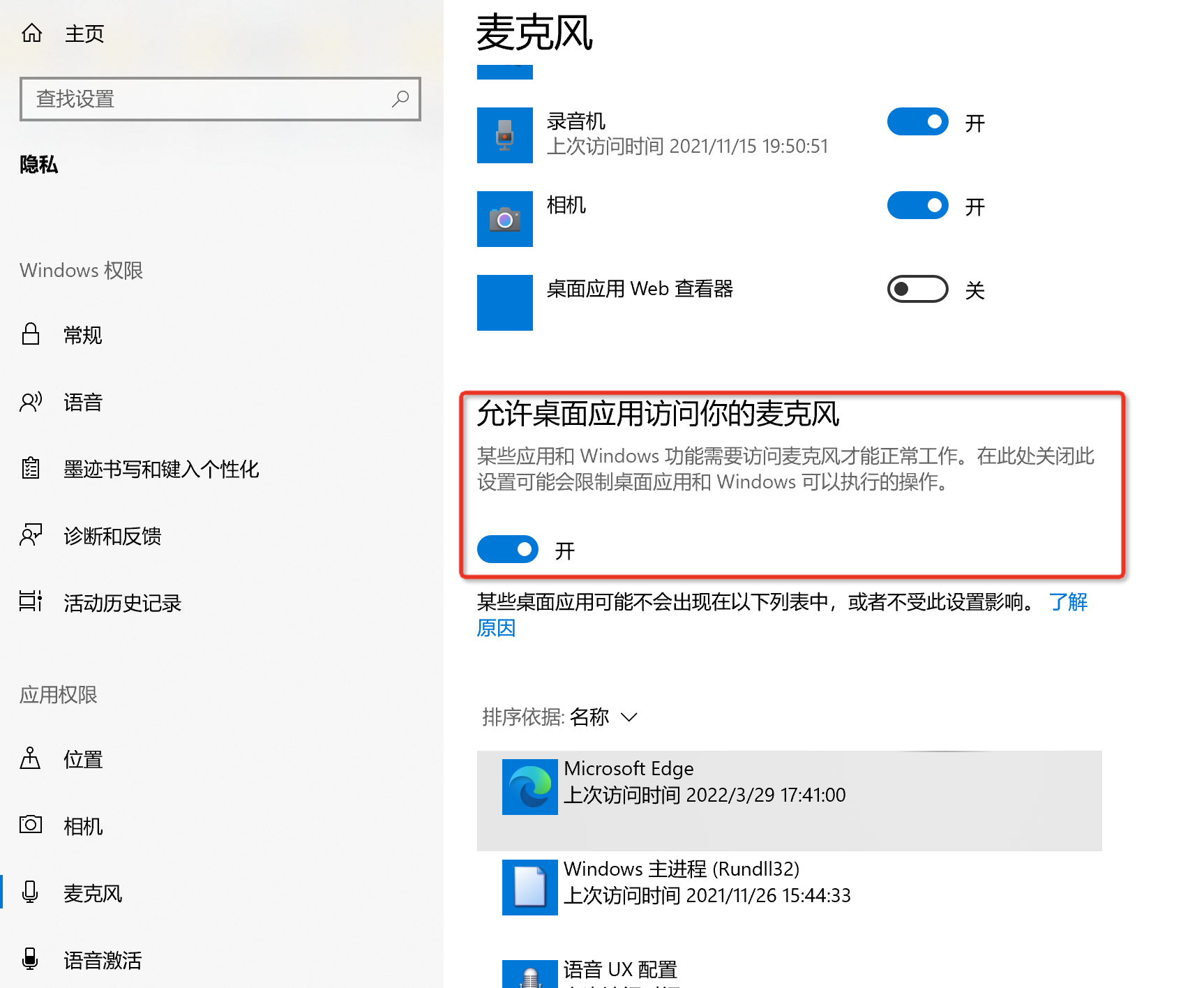Click 录音机 app name text
This screenshot has width=1204, height=988.
(575, 121)
